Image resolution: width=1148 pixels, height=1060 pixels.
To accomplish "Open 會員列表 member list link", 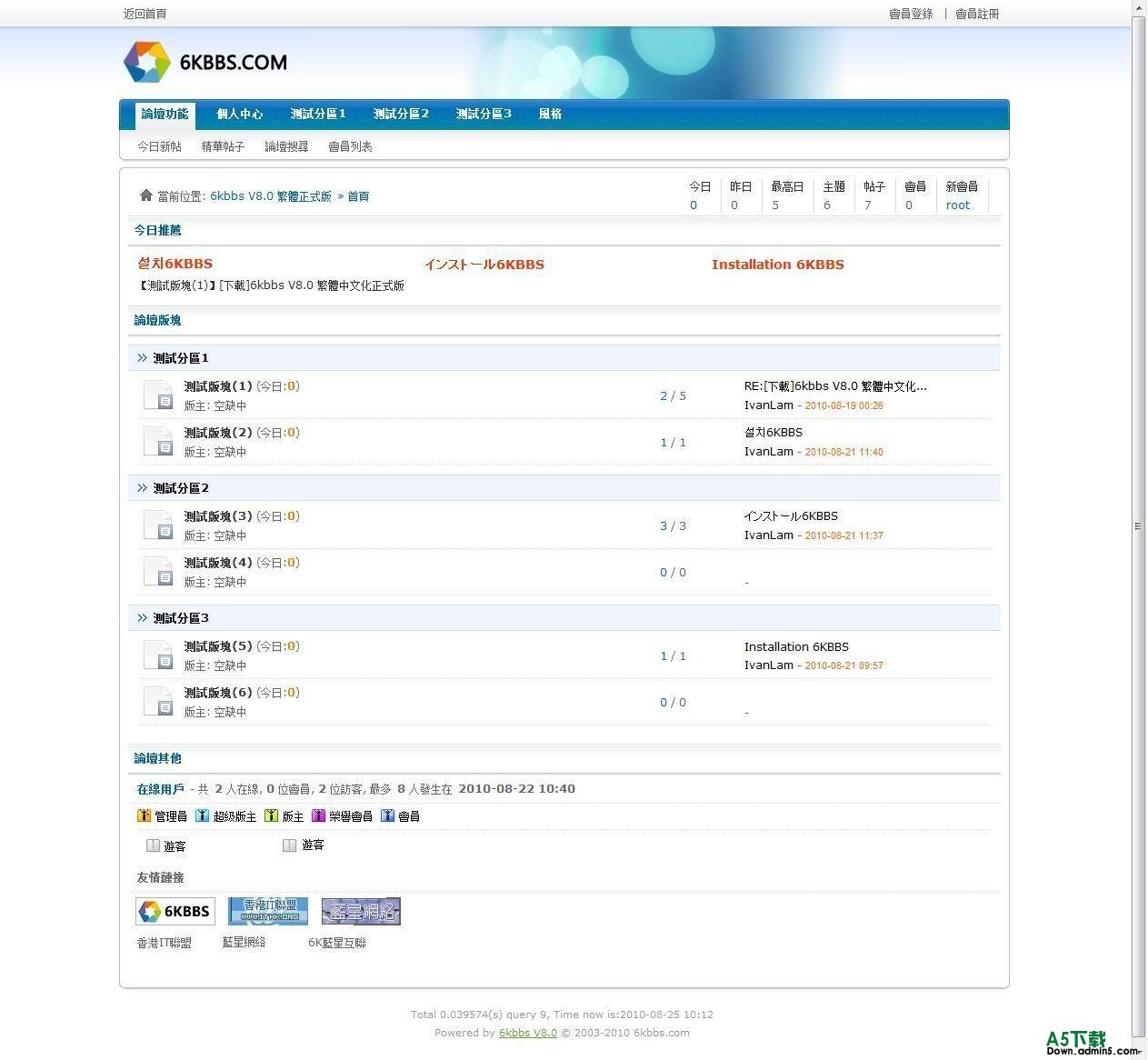I will tap(350, 146).
